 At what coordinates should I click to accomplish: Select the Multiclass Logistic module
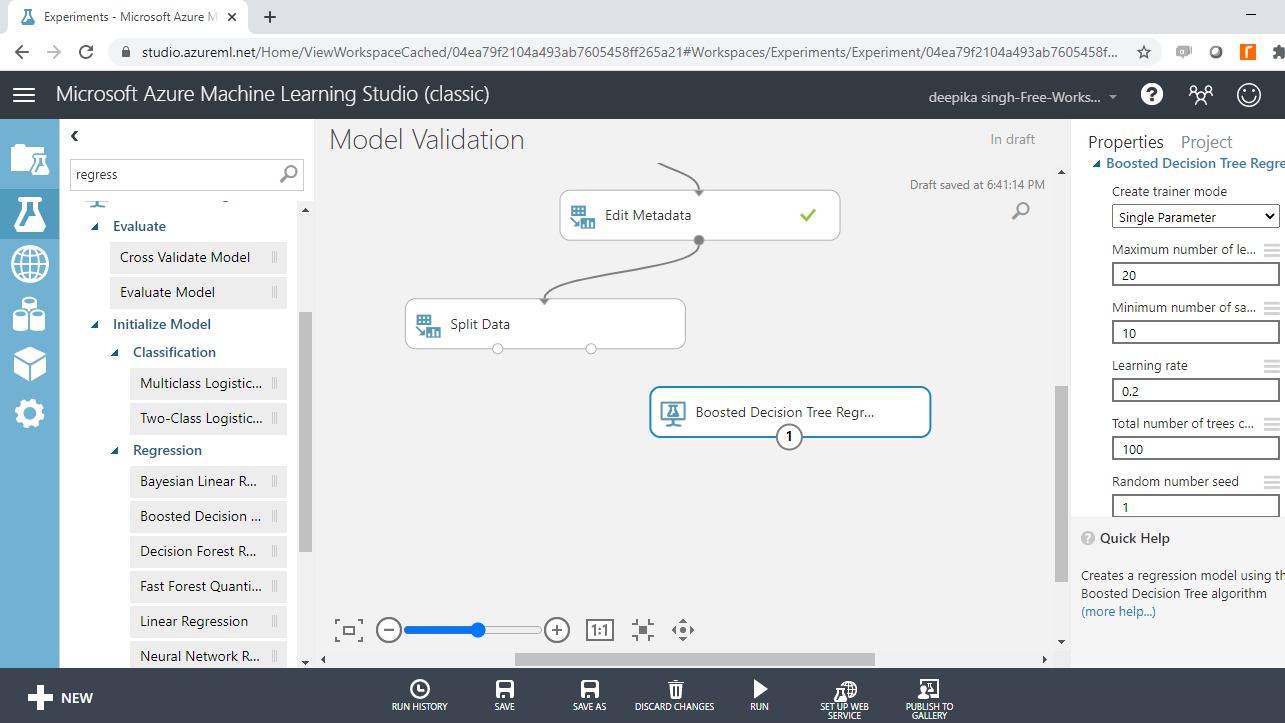208,384
